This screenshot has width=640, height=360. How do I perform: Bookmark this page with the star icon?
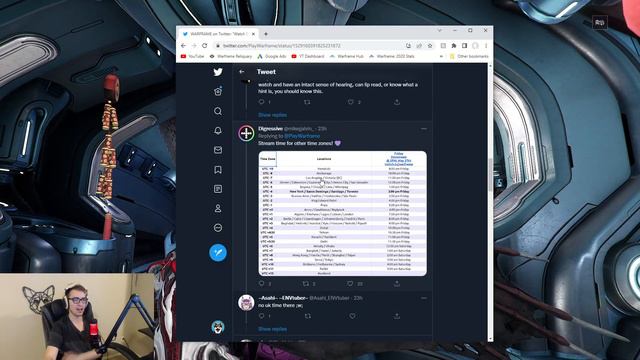[x=430, y=46]
